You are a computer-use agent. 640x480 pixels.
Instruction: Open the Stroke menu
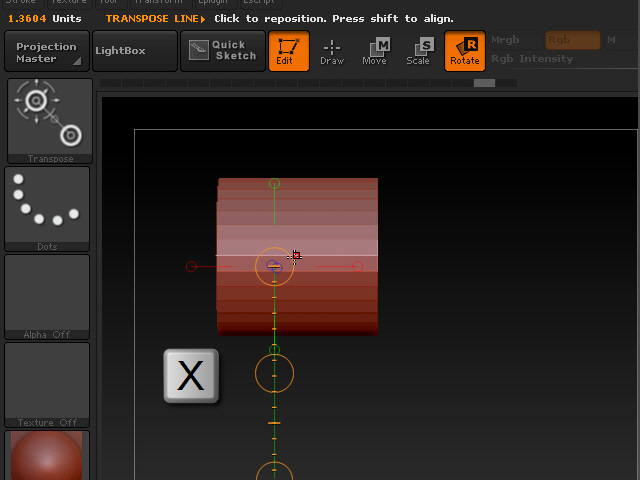21,2
